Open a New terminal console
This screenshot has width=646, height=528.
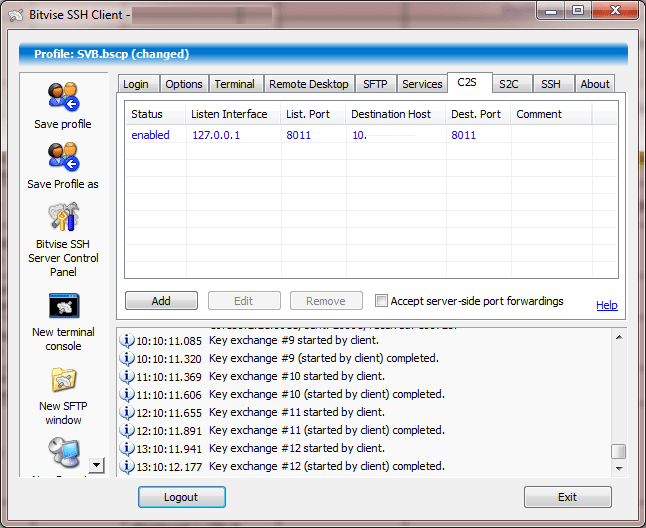point(63,306)
